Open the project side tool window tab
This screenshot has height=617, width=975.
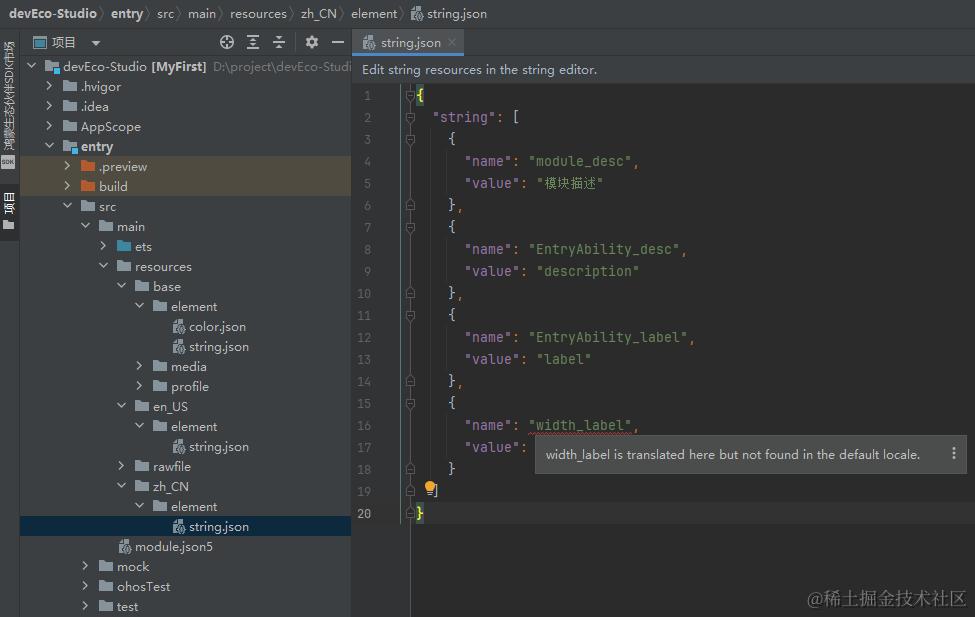(9, 211)
